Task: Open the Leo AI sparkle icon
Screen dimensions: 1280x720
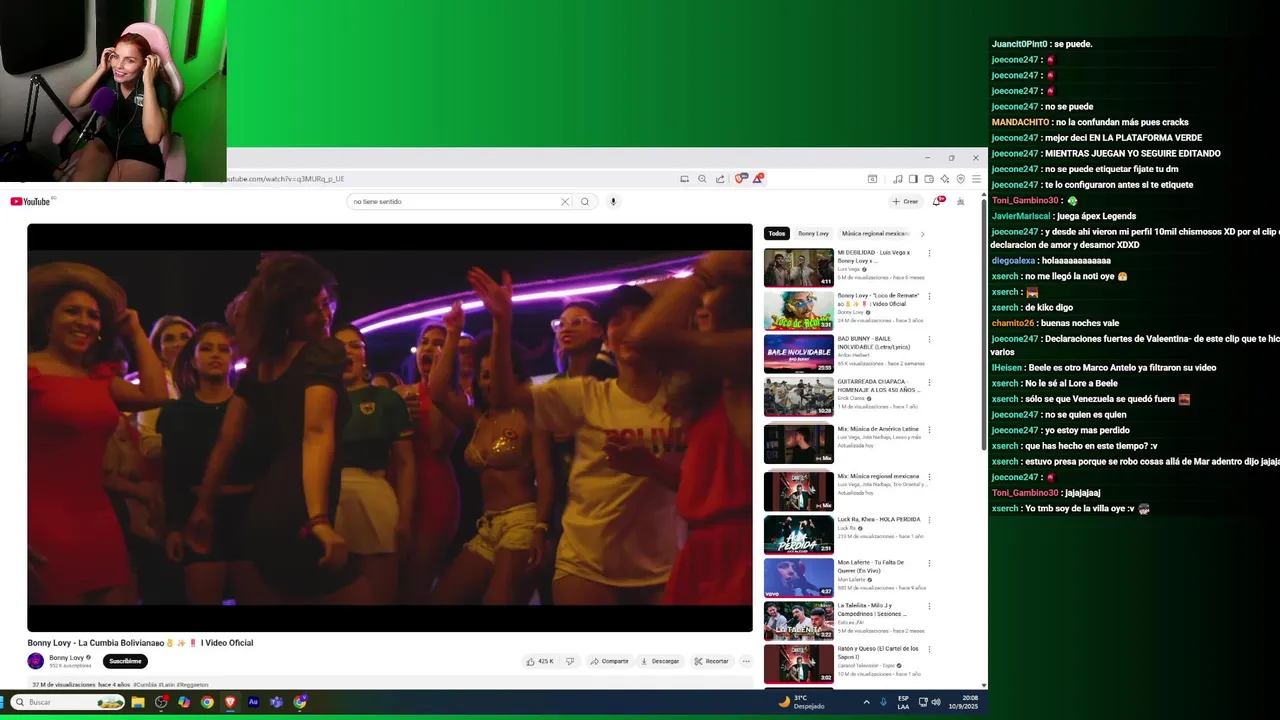Action: 945,179
